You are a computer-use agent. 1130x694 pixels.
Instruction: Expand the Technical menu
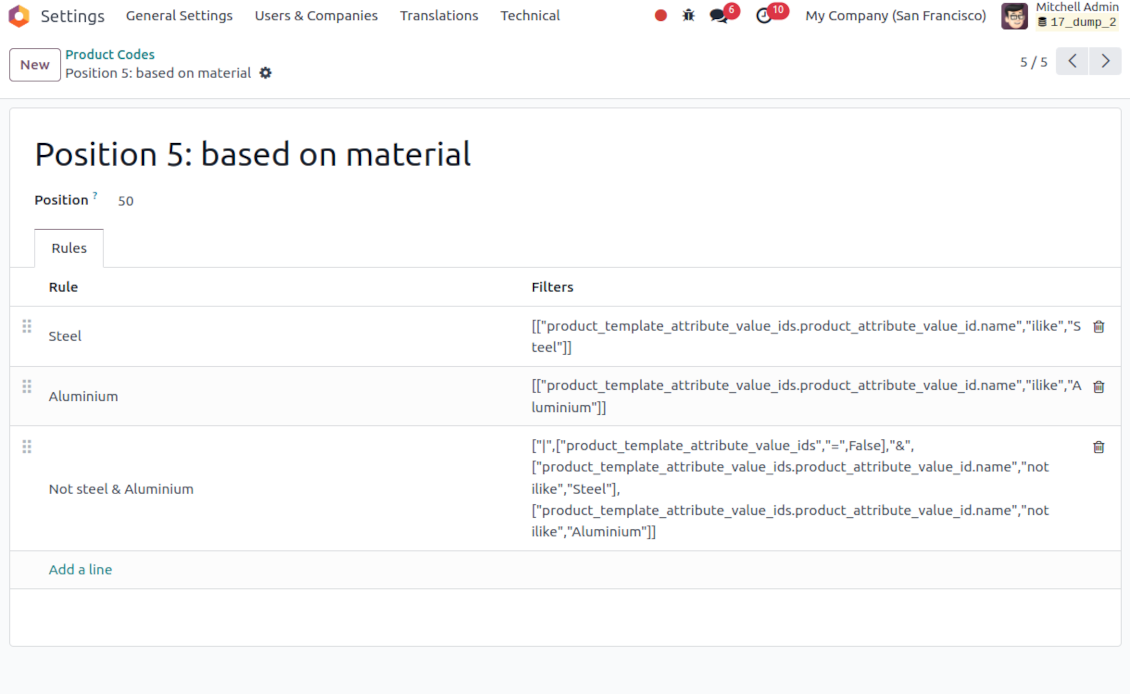[x=530, y=16]
